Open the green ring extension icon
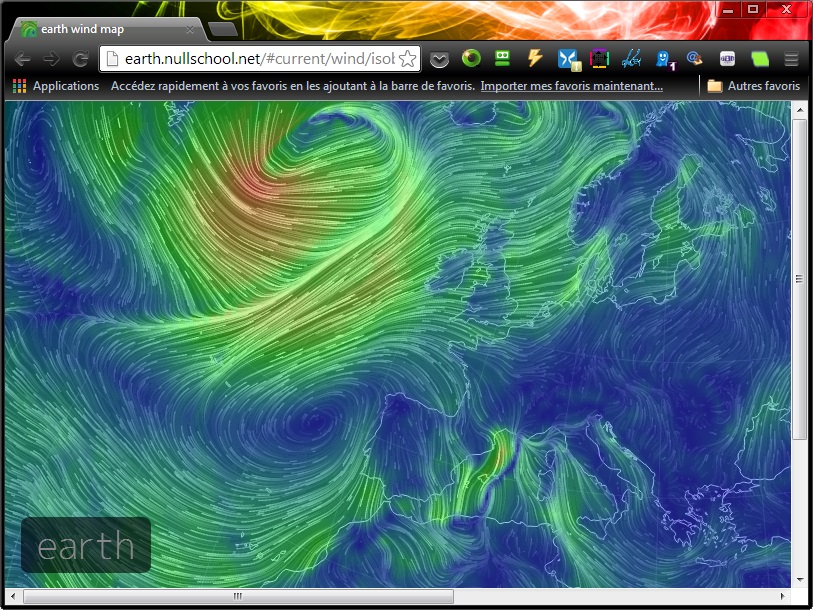Viewport: 813px width, 610px height. (471, 58)
